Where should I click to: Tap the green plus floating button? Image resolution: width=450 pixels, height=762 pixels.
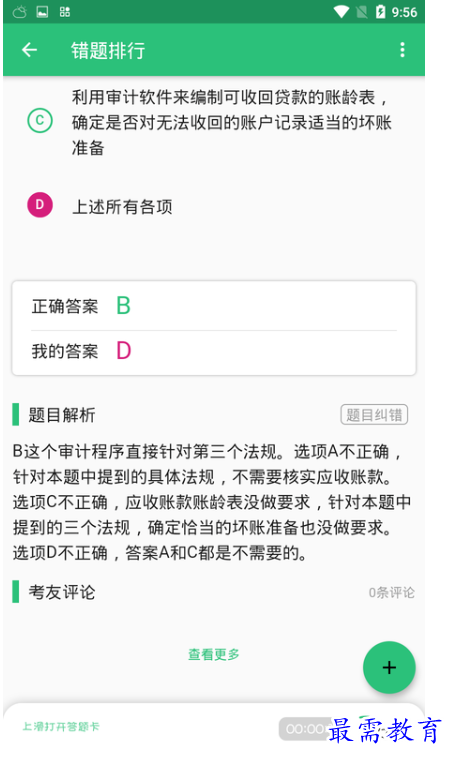pos(389,667)
